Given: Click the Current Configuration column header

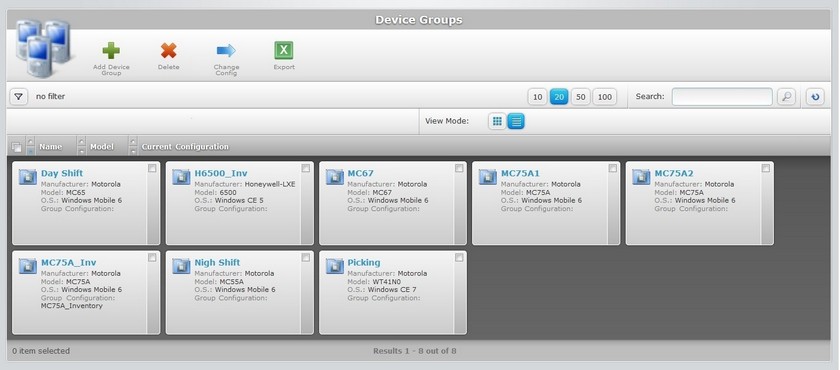Looking at the screenshot, I should 185,147.
